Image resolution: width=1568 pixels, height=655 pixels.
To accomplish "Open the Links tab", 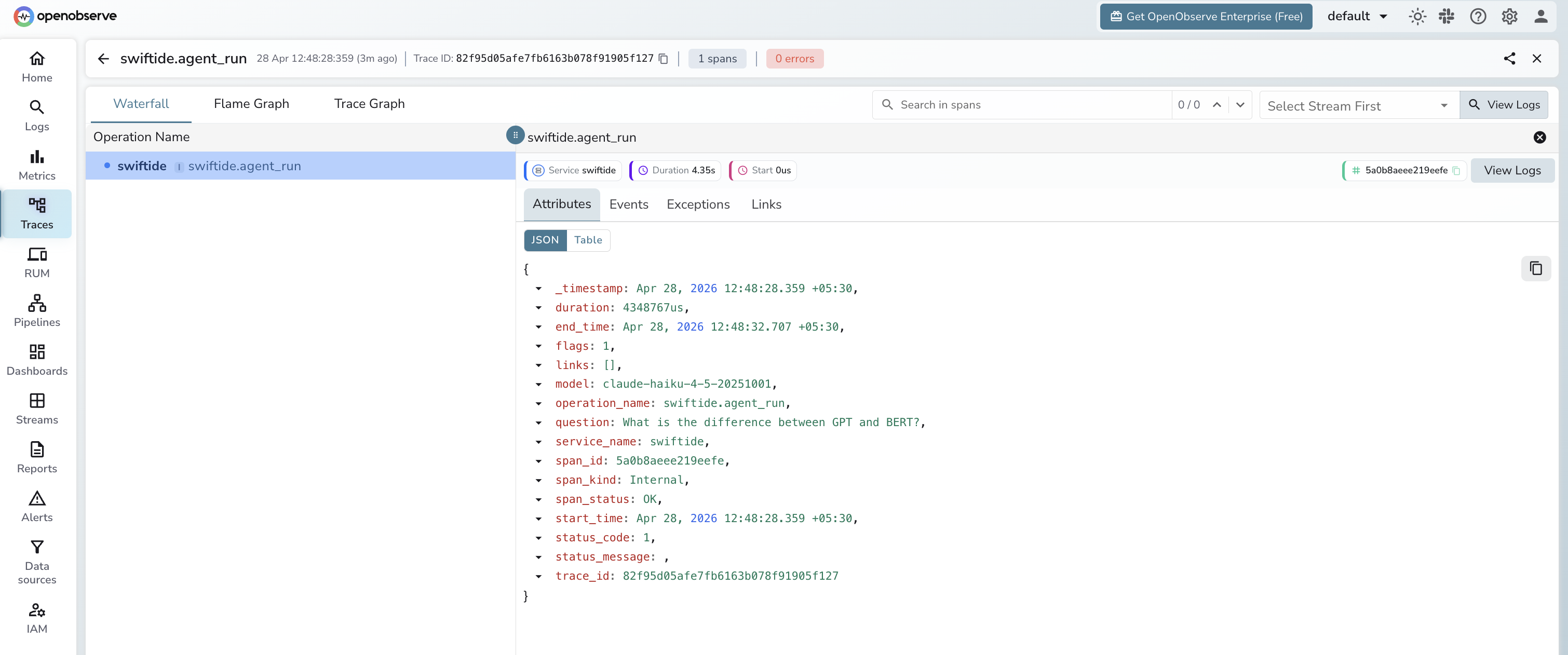I will pyautogui.click(x=766, y=204).
